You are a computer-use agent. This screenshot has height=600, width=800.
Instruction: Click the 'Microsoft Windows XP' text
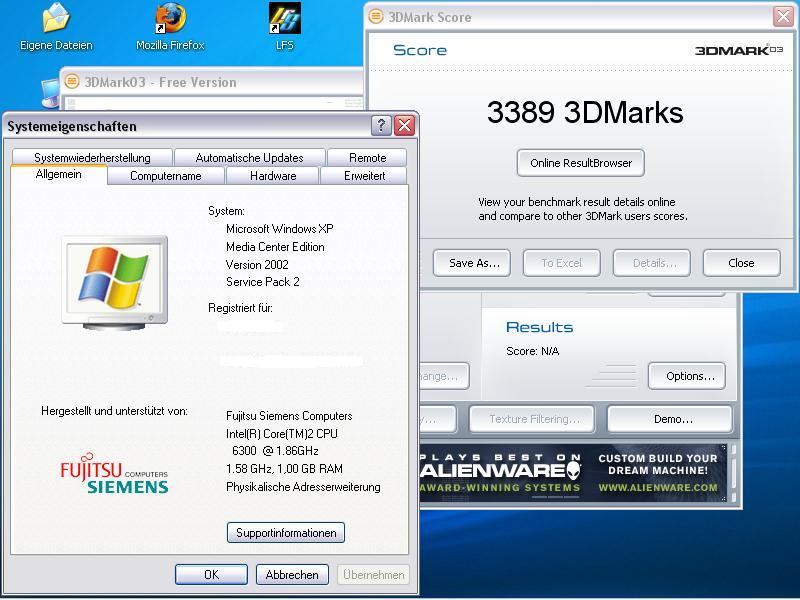(x=280, y=229)
